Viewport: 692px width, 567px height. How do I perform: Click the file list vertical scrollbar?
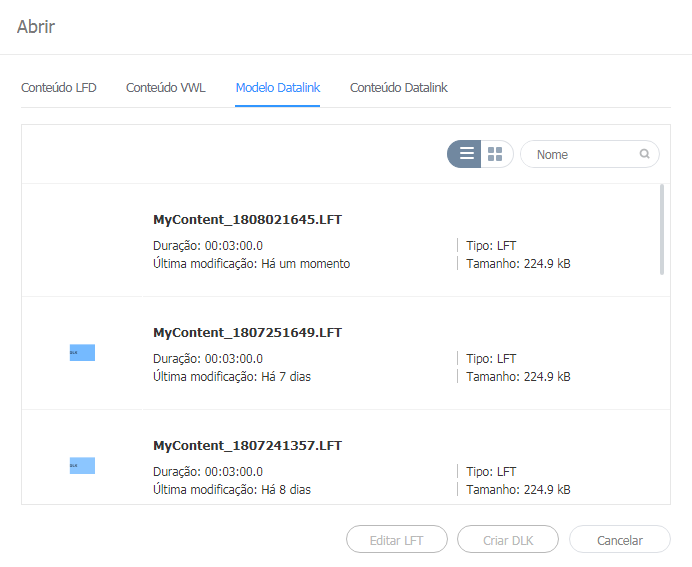pyautogui.click(x=662, y=229)
